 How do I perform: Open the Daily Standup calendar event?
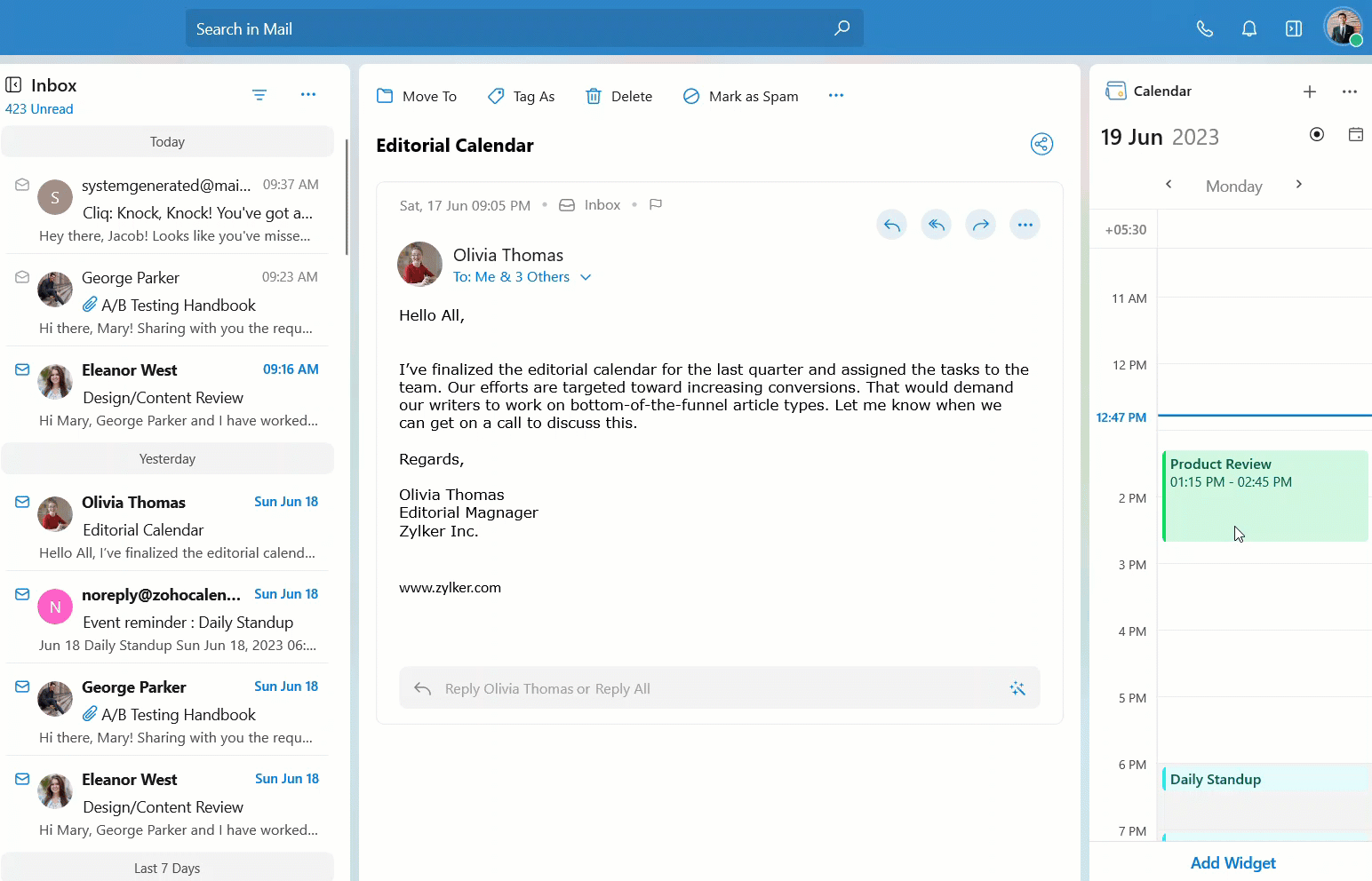1264,779
